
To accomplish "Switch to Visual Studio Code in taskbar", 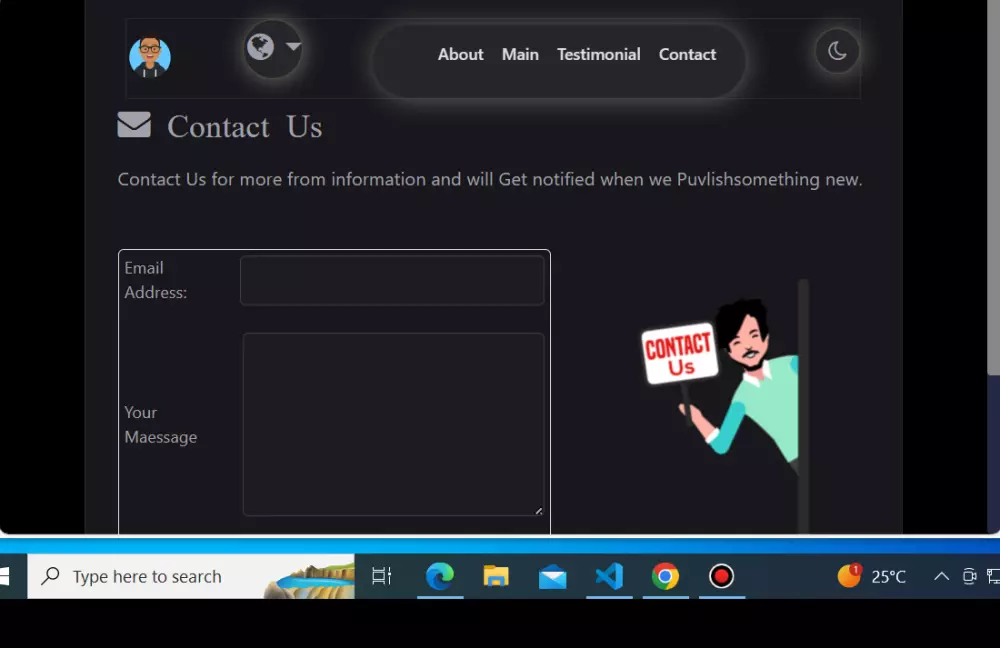I will click(x=609, y=577).
